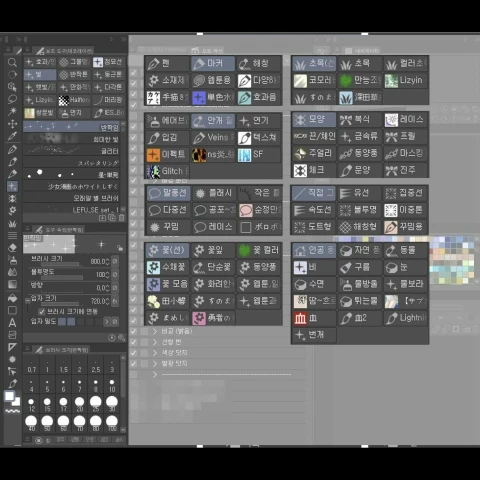480x480 pixels.
Task: Select the 말풍선 balloon group
Action: [168, 193]
